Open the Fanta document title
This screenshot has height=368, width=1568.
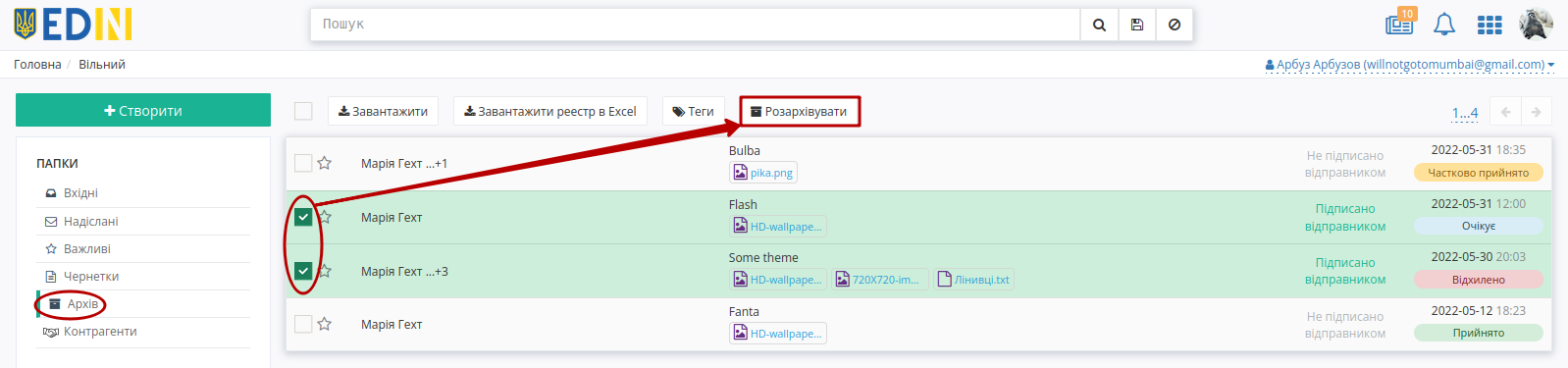click(x=744, y=311)
